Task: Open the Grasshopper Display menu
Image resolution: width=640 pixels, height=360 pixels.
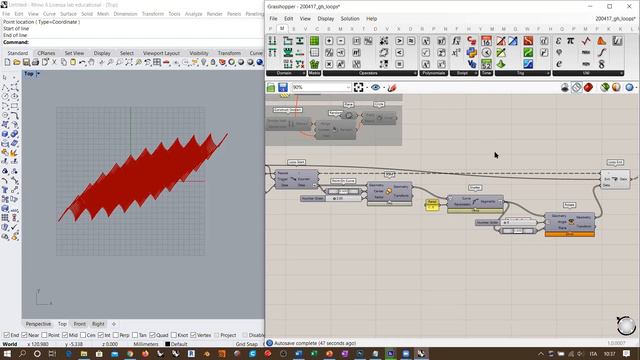Action: click(325, 19)
